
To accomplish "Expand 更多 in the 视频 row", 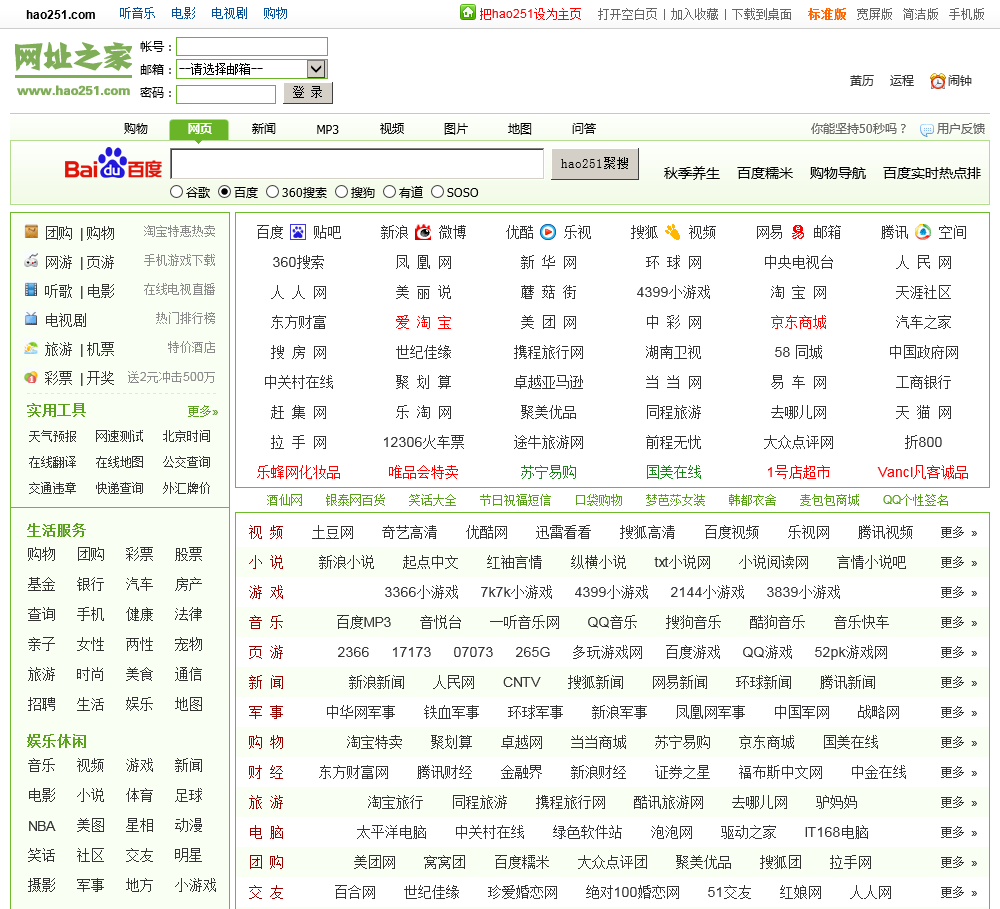I will [958, 532].
